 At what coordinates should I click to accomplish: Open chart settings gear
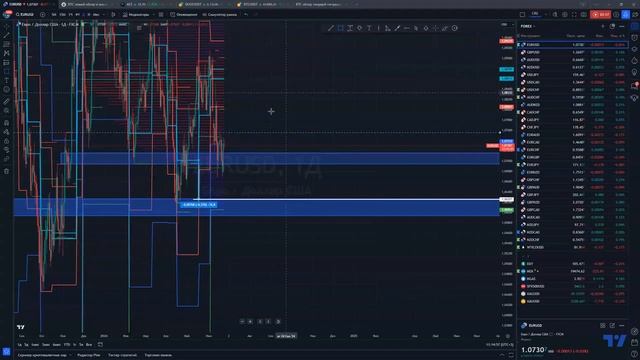click(x=565, y=15)
